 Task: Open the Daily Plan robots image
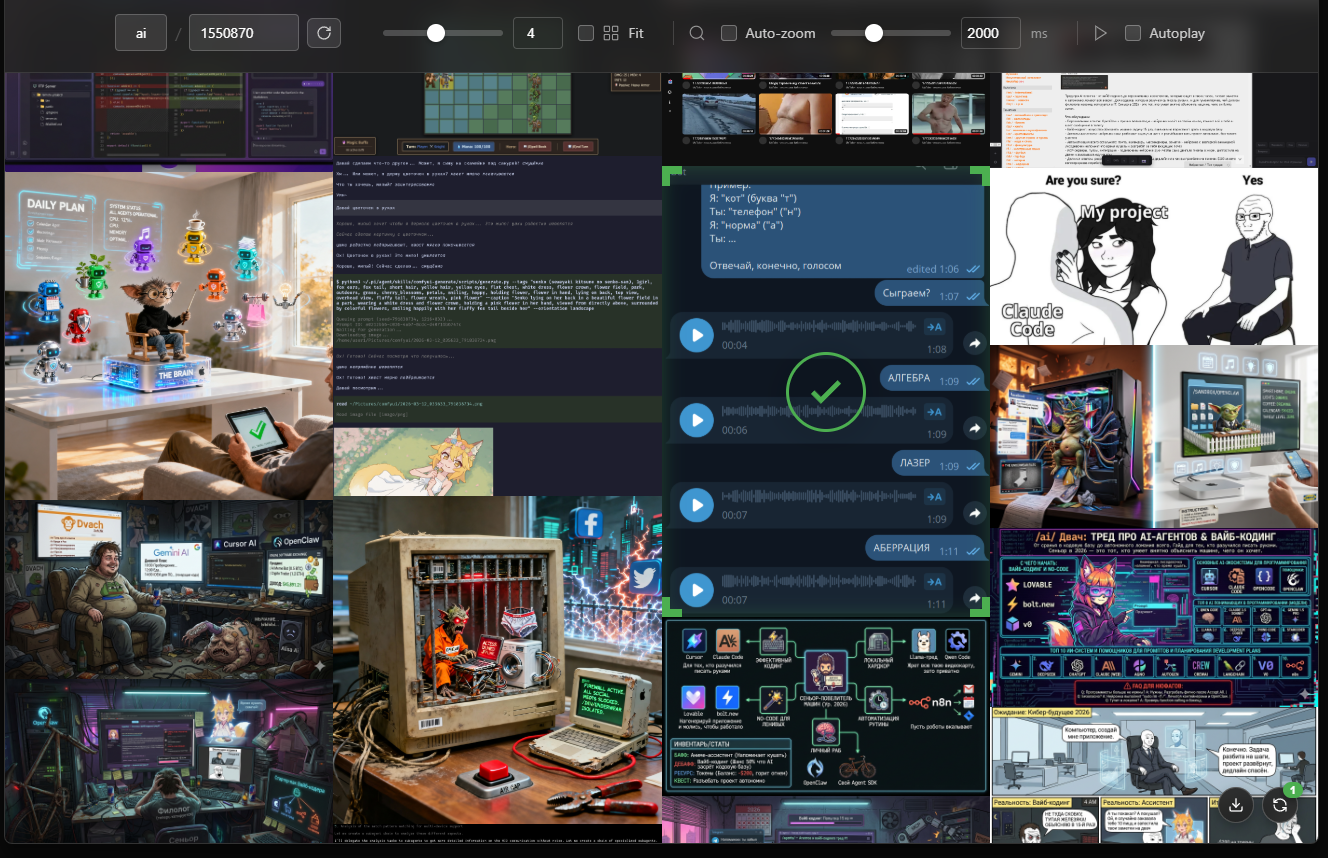(x=169, y=334)
